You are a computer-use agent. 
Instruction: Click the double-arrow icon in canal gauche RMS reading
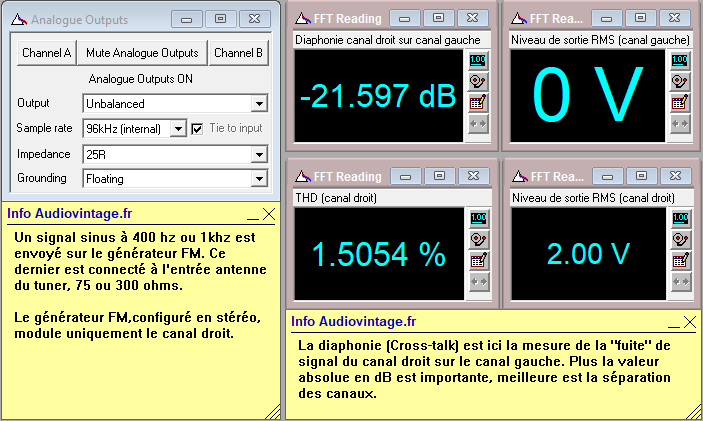pyautogui.click(x=680, y=124)
